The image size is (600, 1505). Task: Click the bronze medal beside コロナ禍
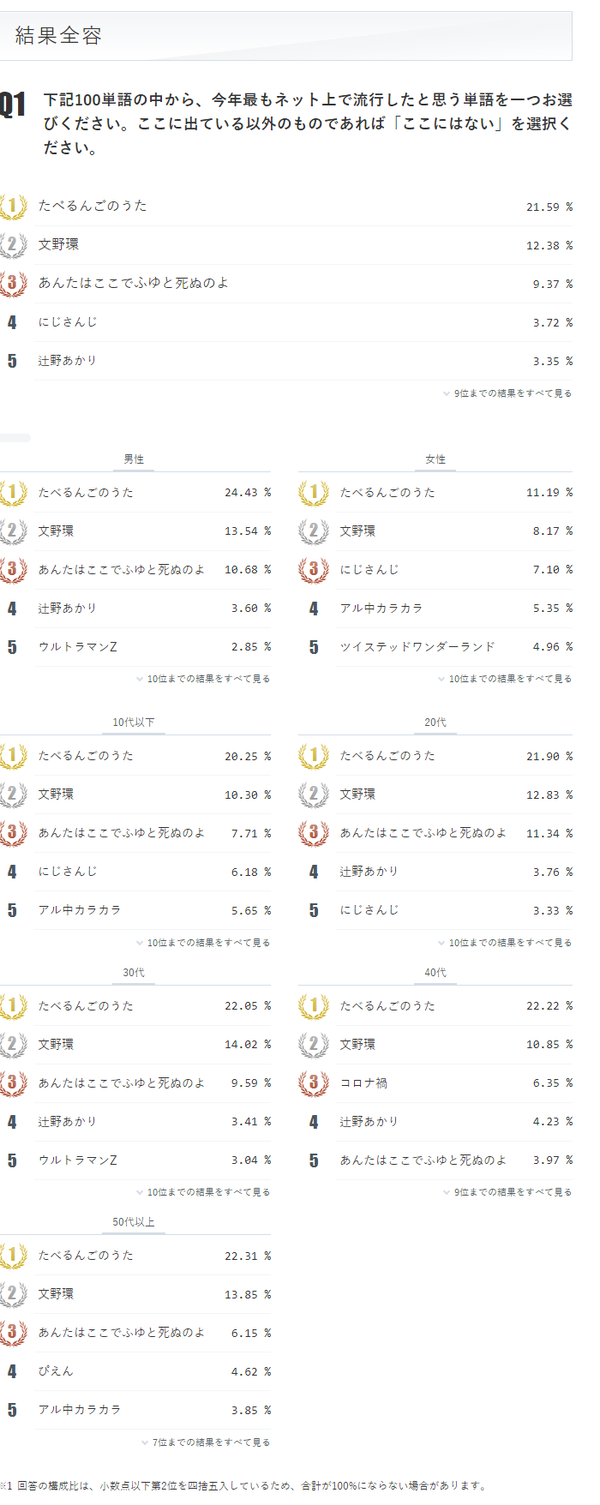tap(313, 1083)
